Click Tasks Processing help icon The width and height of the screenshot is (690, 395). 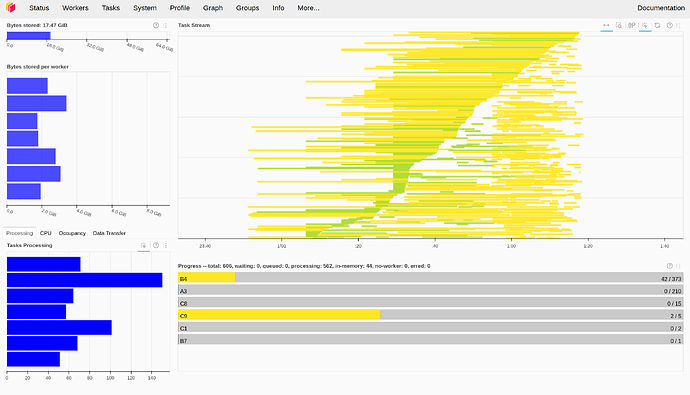[156, 245]
